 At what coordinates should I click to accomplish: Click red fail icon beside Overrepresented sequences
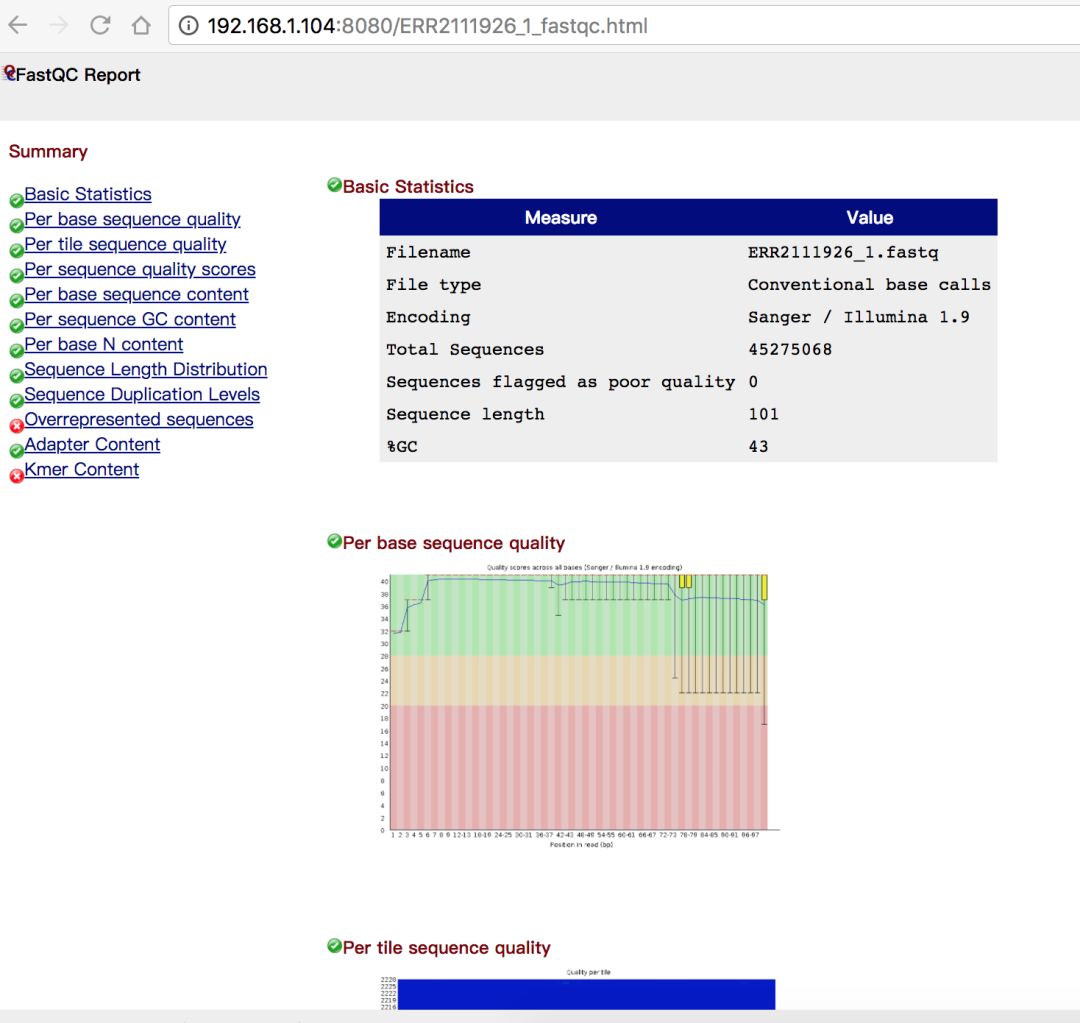point(16,426)
